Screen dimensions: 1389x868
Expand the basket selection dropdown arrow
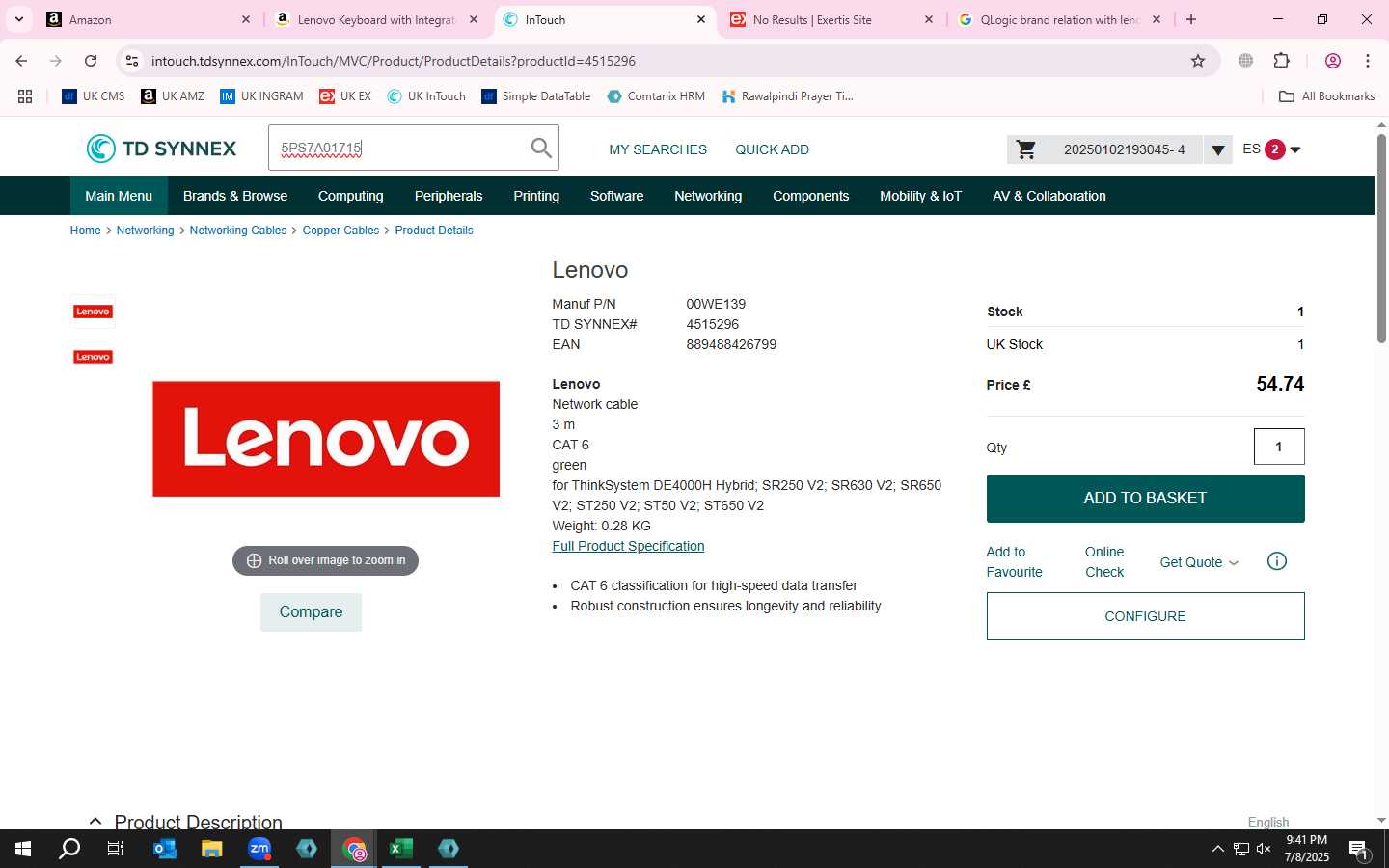tap(1218, 149)
